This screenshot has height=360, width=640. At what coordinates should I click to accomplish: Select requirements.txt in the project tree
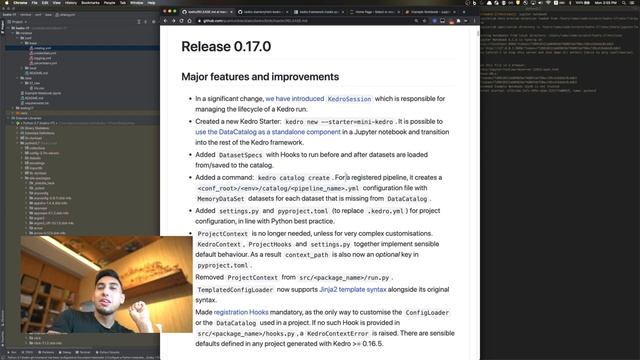tap(36, 103)
